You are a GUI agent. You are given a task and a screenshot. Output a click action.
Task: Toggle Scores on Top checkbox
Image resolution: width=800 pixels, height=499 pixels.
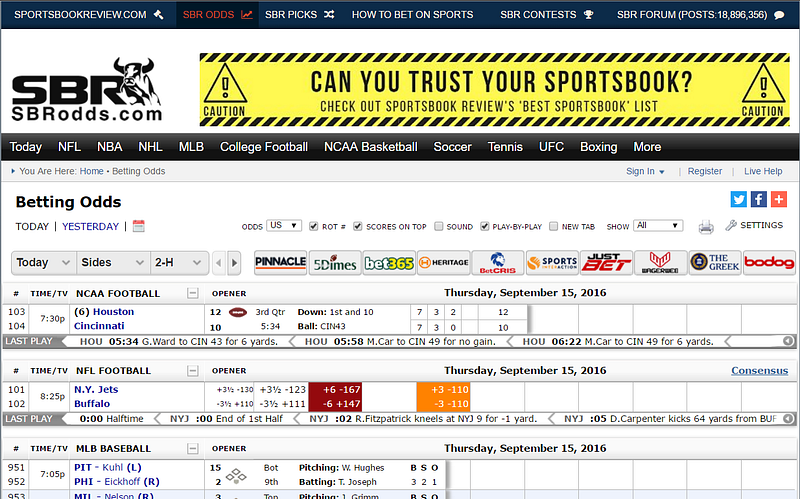(x=358, y=226)
